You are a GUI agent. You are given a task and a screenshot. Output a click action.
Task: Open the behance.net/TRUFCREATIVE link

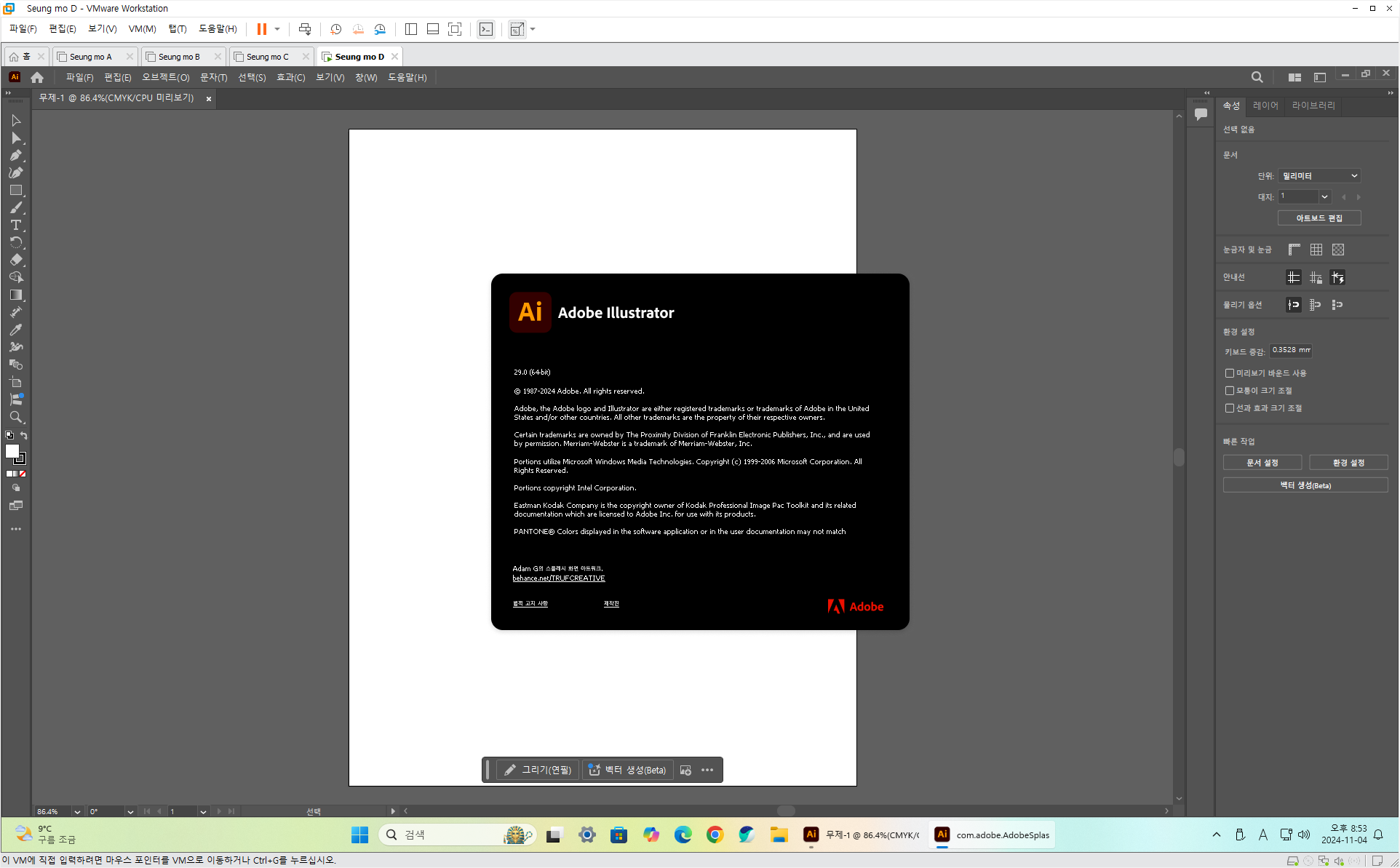click(x=558, y=578)
